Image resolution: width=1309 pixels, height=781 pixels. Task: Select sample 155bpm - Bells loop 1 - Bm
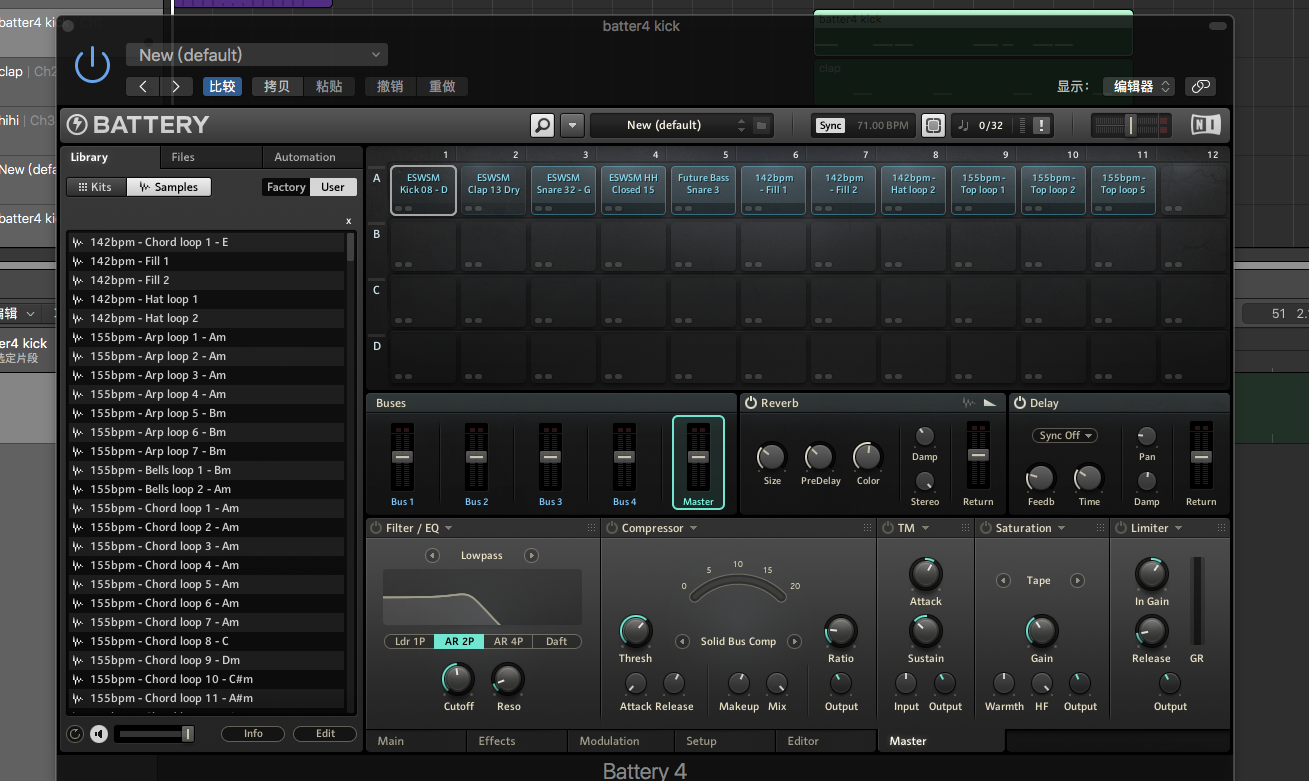[206, 470]
